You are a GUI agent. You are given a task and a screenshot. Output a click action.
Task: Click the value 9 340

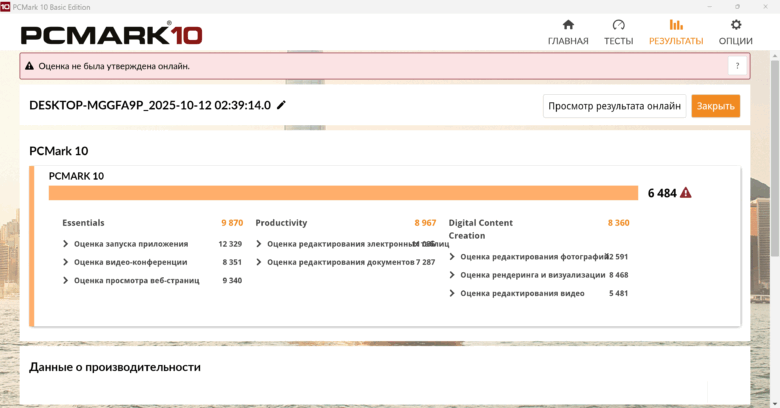click(x=232, y=281)
